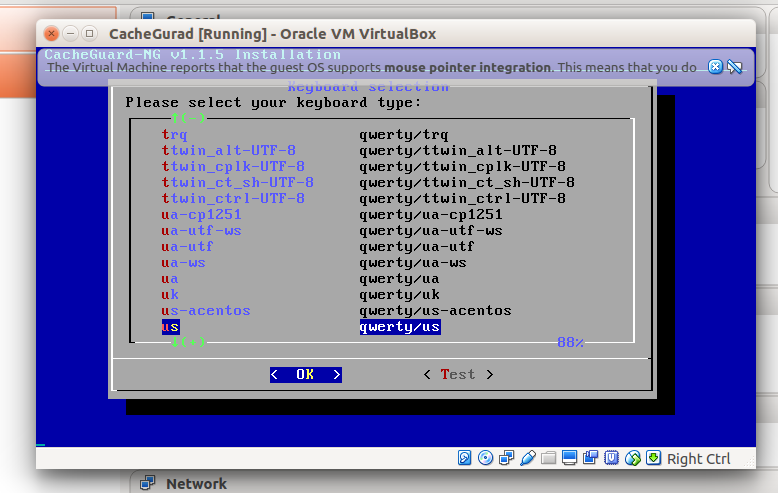Click the network adapters status icon
778x493 pixels.
(506, 458)
